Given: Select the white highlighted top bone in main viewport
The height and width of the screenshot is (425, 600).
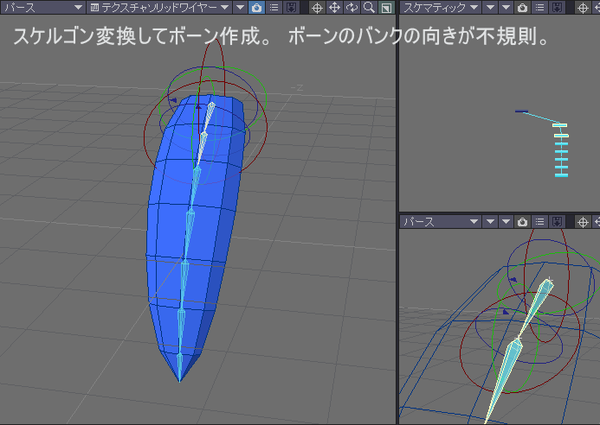Looking at the screenshot, I should (208, 117).
